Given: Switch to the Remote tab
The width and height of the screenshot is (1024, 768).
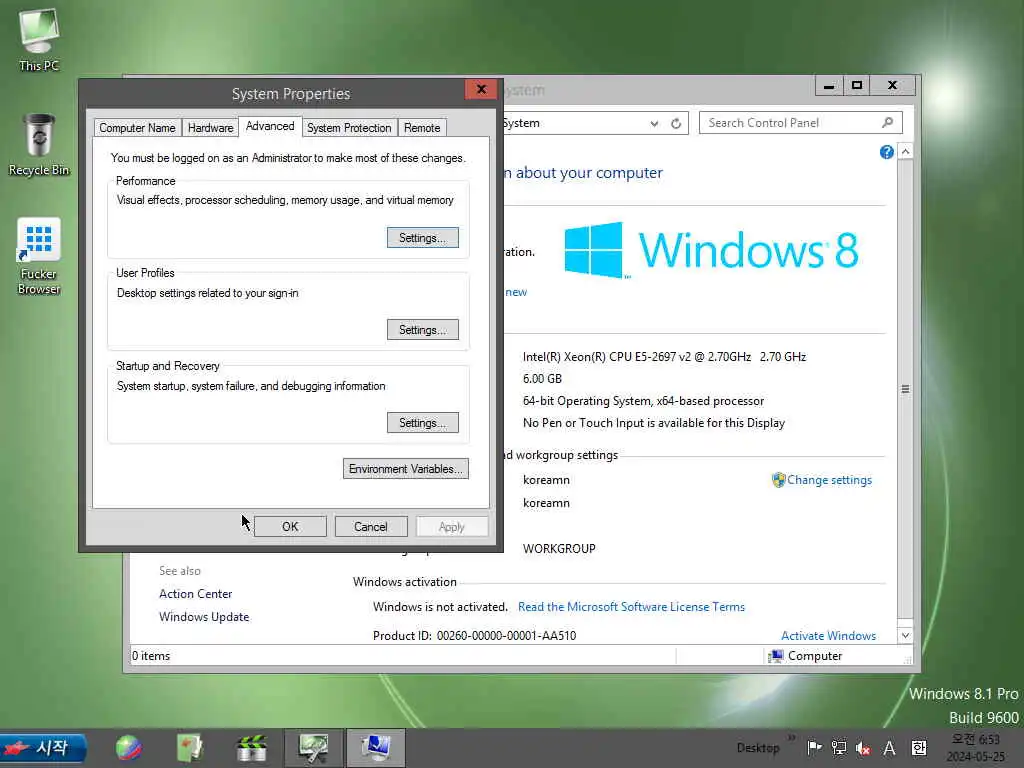Looking at the screenshot, I should [422, 128].
